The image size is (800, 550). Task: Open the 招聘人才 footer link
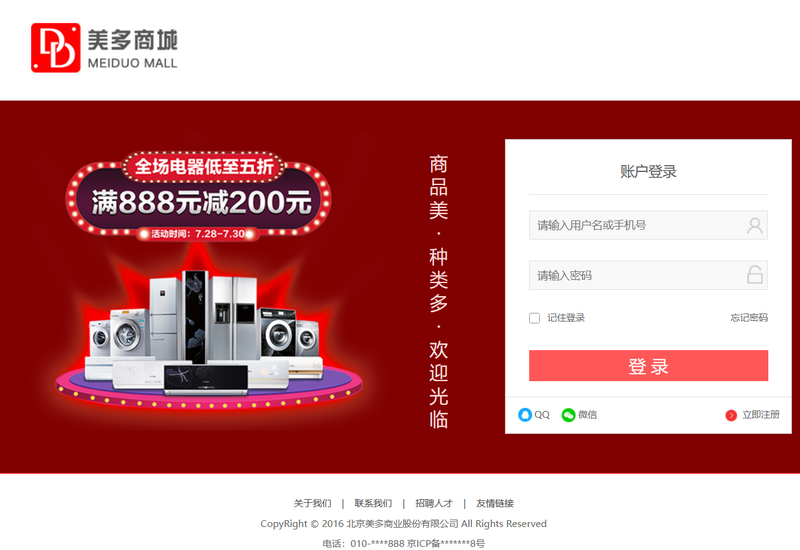[x=434, y=504]
